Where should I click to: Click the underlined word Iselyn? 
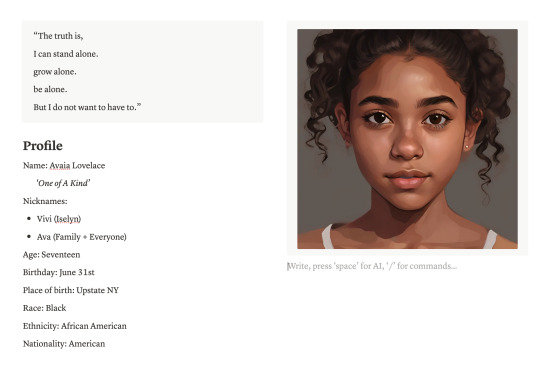point(68,219)
